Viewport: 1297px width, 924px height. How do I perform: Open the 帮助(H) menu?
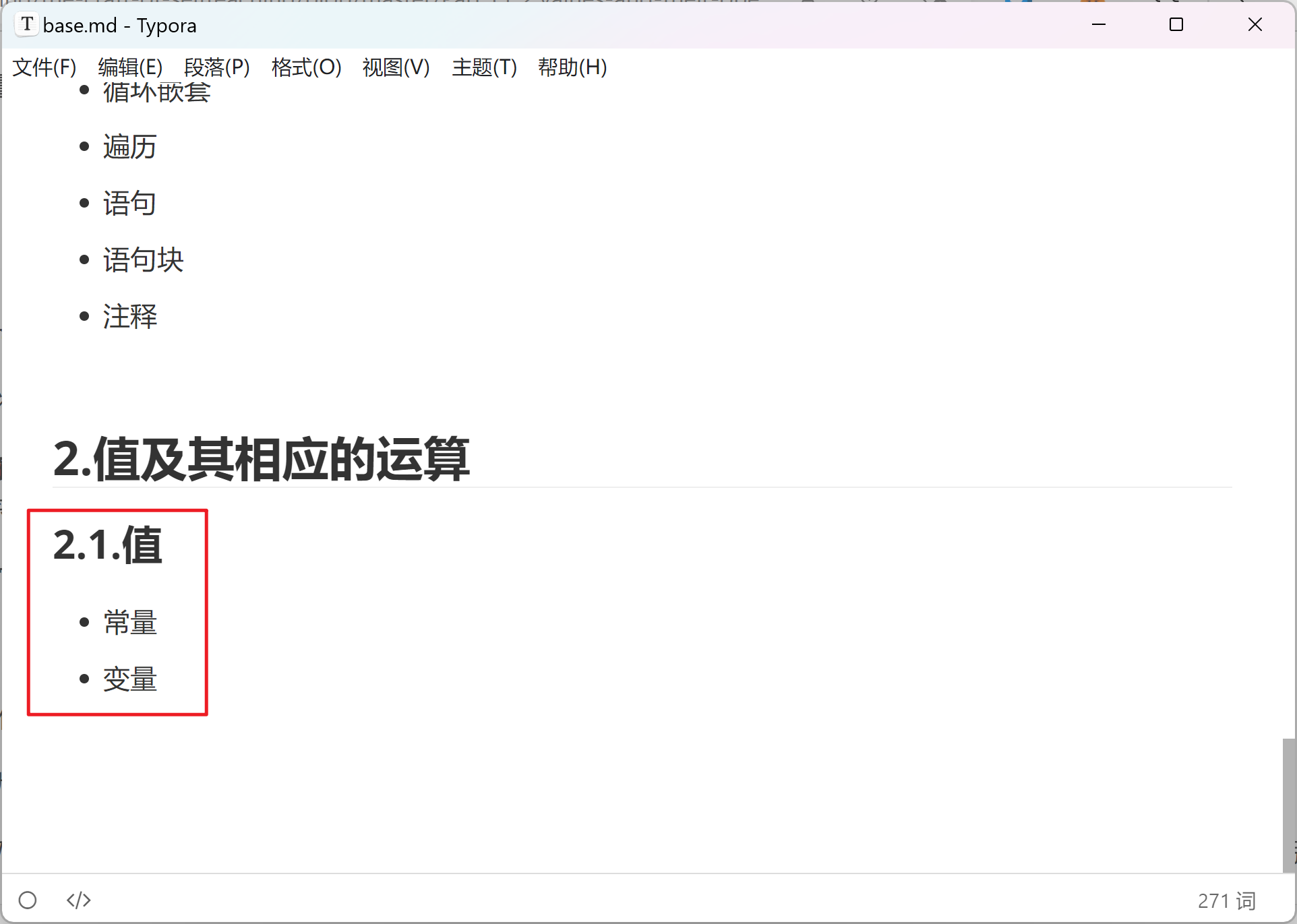click(x=572, y=67)
